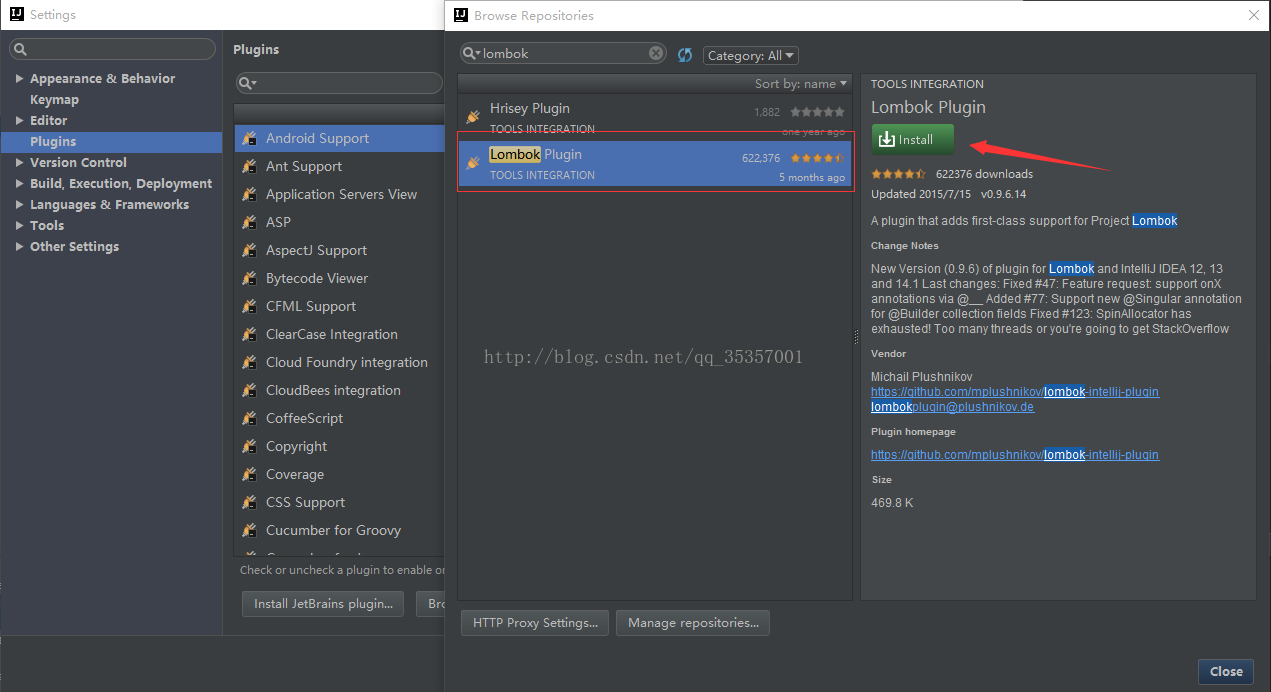Click the Install button for Lombok Plugin
Screen dimensions: 1271x692
[912, 140]
